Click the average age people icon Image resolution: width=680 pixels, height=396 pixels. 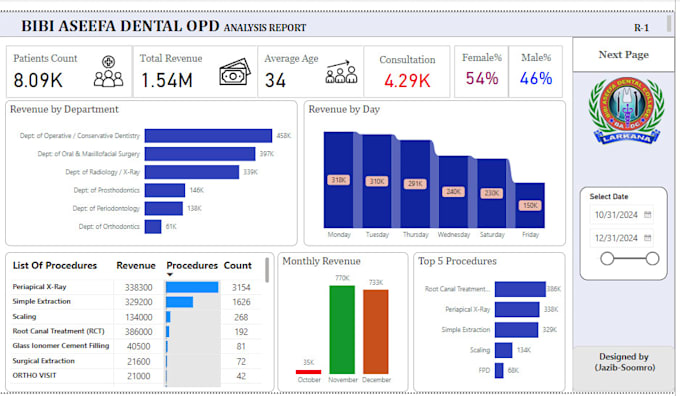[x=341, y=72]
